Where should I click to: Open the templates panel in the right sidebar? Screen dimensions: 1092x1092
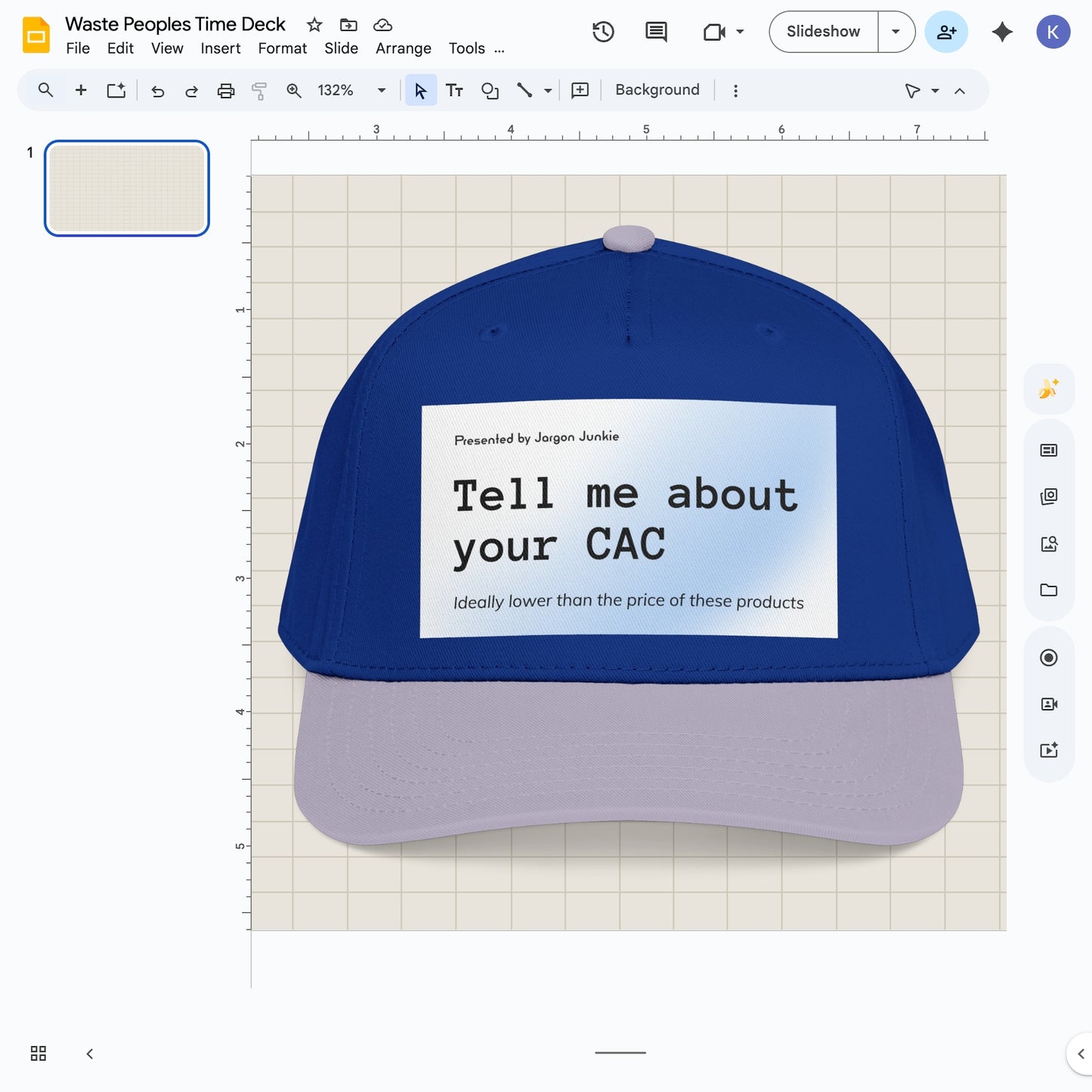[1049, 450]
